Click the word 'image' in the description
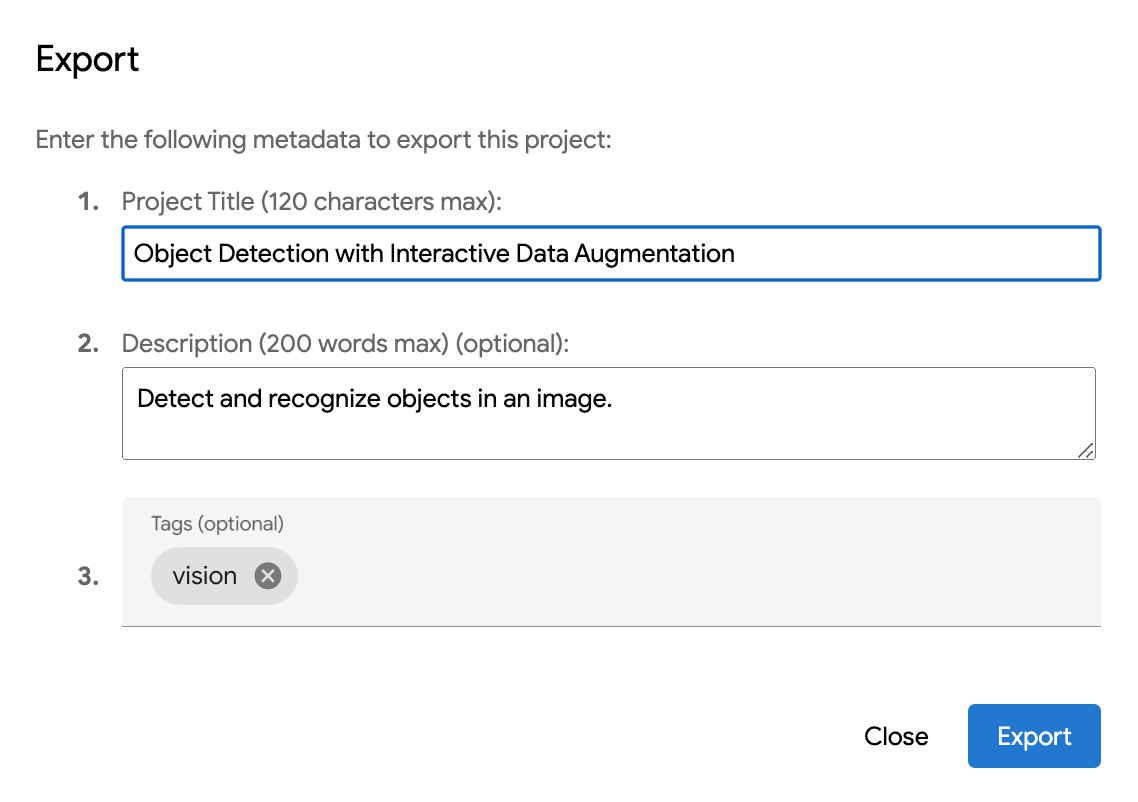This screenshot has height=802, width=1138. [576, 399]
